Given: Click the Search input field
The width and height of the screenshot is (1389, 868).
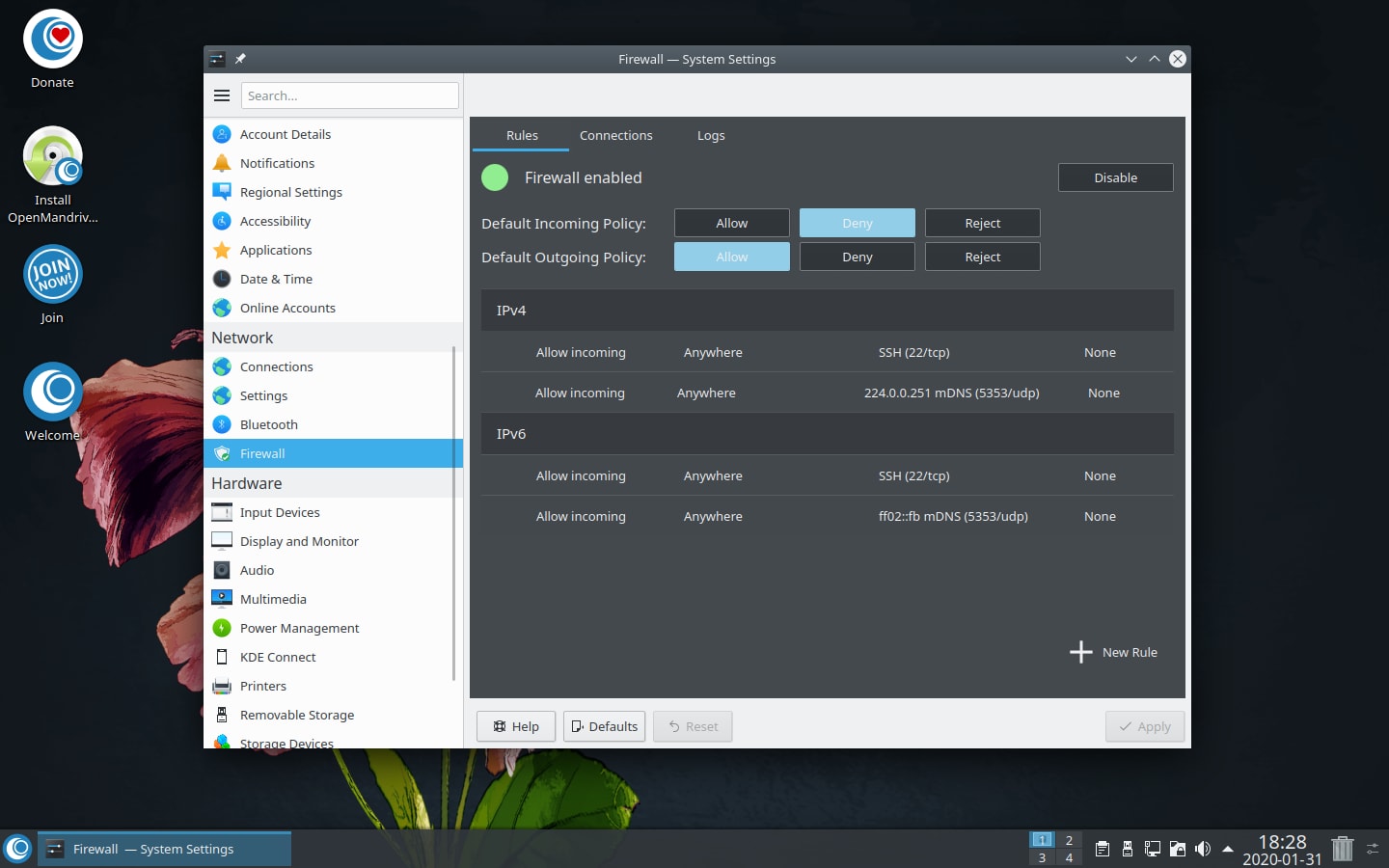Looking at the screenshot, I should click(x=349, y=95).
